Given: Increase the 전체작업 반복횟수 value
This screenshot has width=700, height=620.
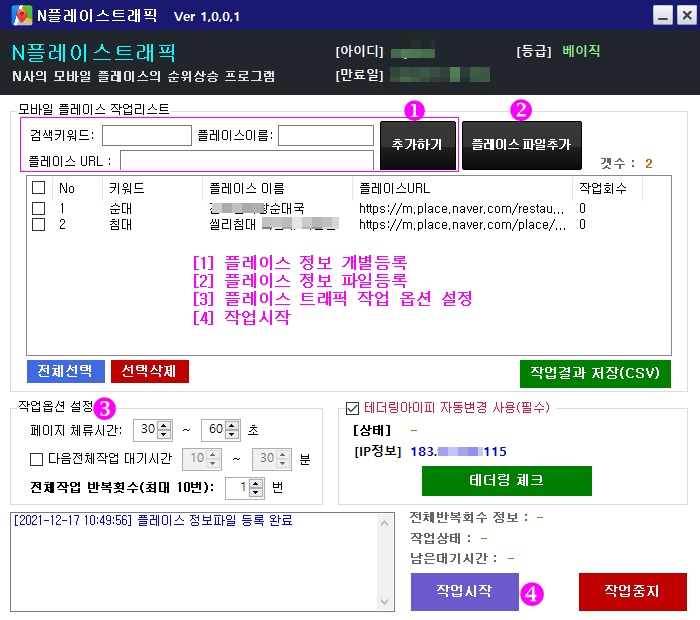Looking at the screenshot, I should (256, 484).
